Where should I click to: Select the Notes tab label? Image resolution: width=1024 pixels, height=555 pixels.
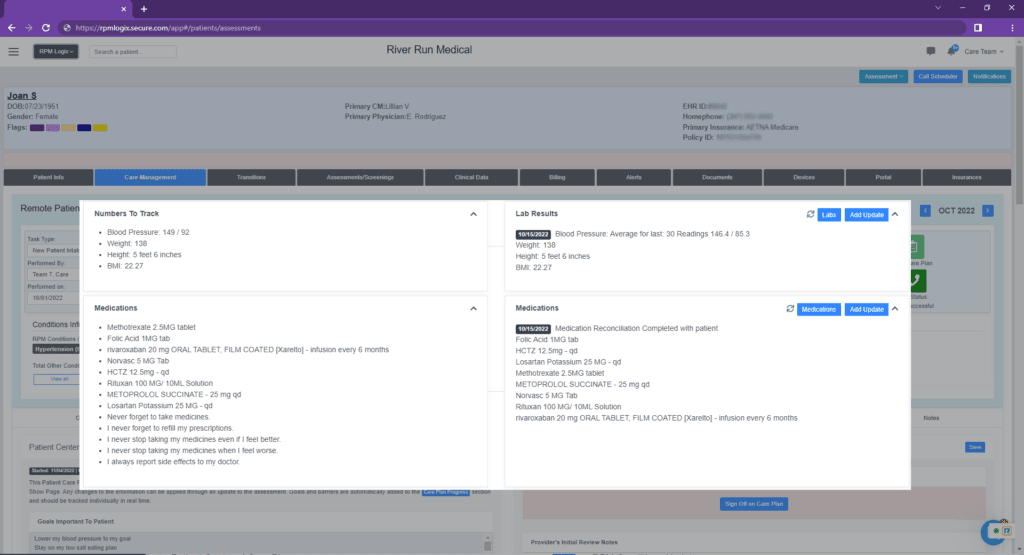(x=931, y=418)
